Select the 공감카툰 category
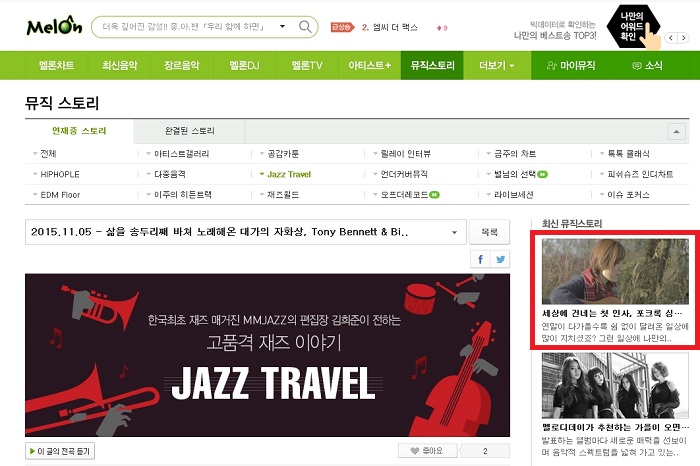700x466 pixels. (283, 154)
